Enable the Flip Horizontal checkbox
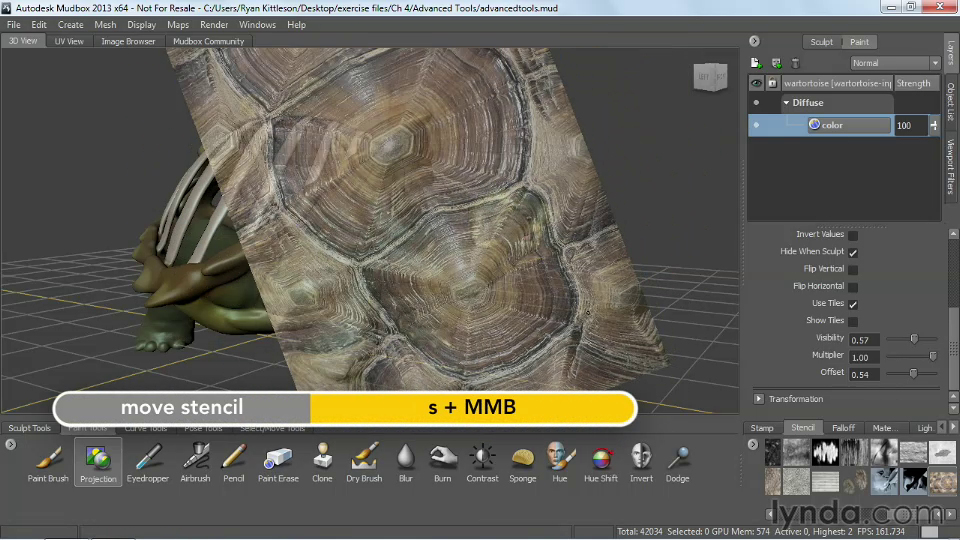Screen dimensions: 960x540 point(853,286)
